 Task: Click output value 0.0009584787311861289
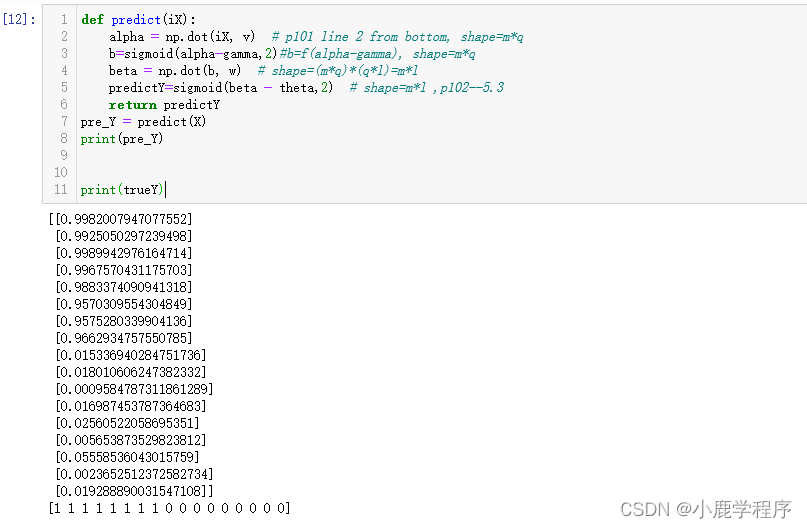coord(134,389)
